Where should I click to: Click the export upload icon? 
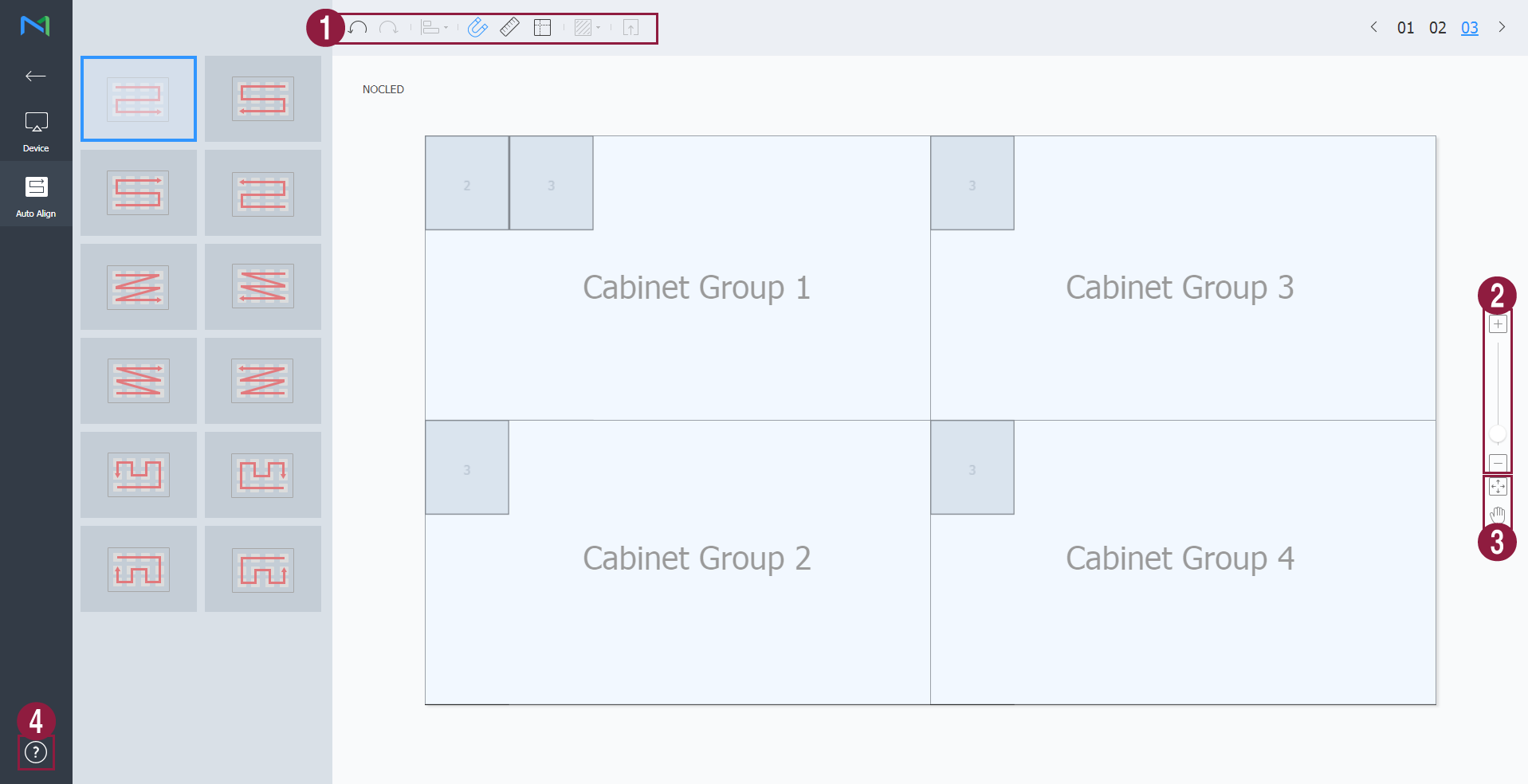(630, 28)
